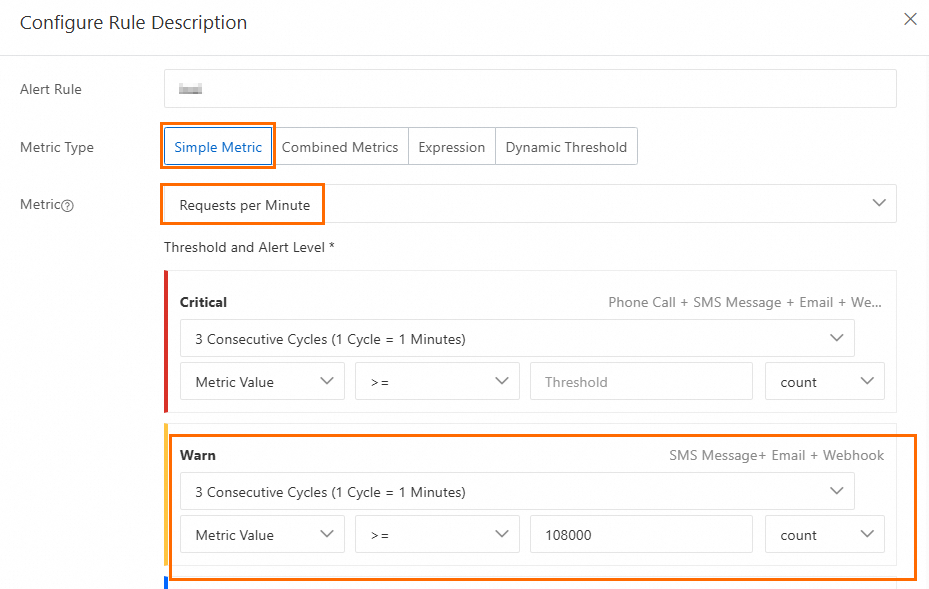
Task: Open the Critical comparison operator dropdown
Action: click(x=437, y=382)
